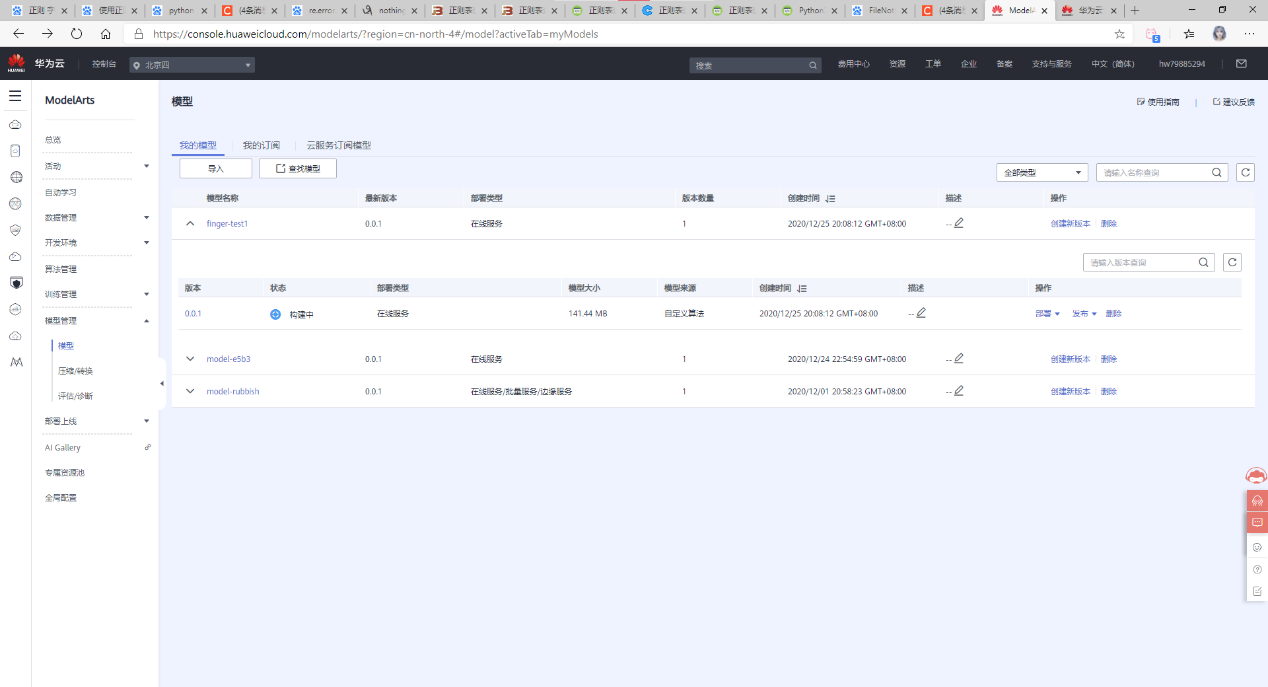Collapse the left navigation panel with the arrow handle
Image resolution: width=1268 pixels, height=687 pixels.
pyautogui.click(x=162, y=383)
